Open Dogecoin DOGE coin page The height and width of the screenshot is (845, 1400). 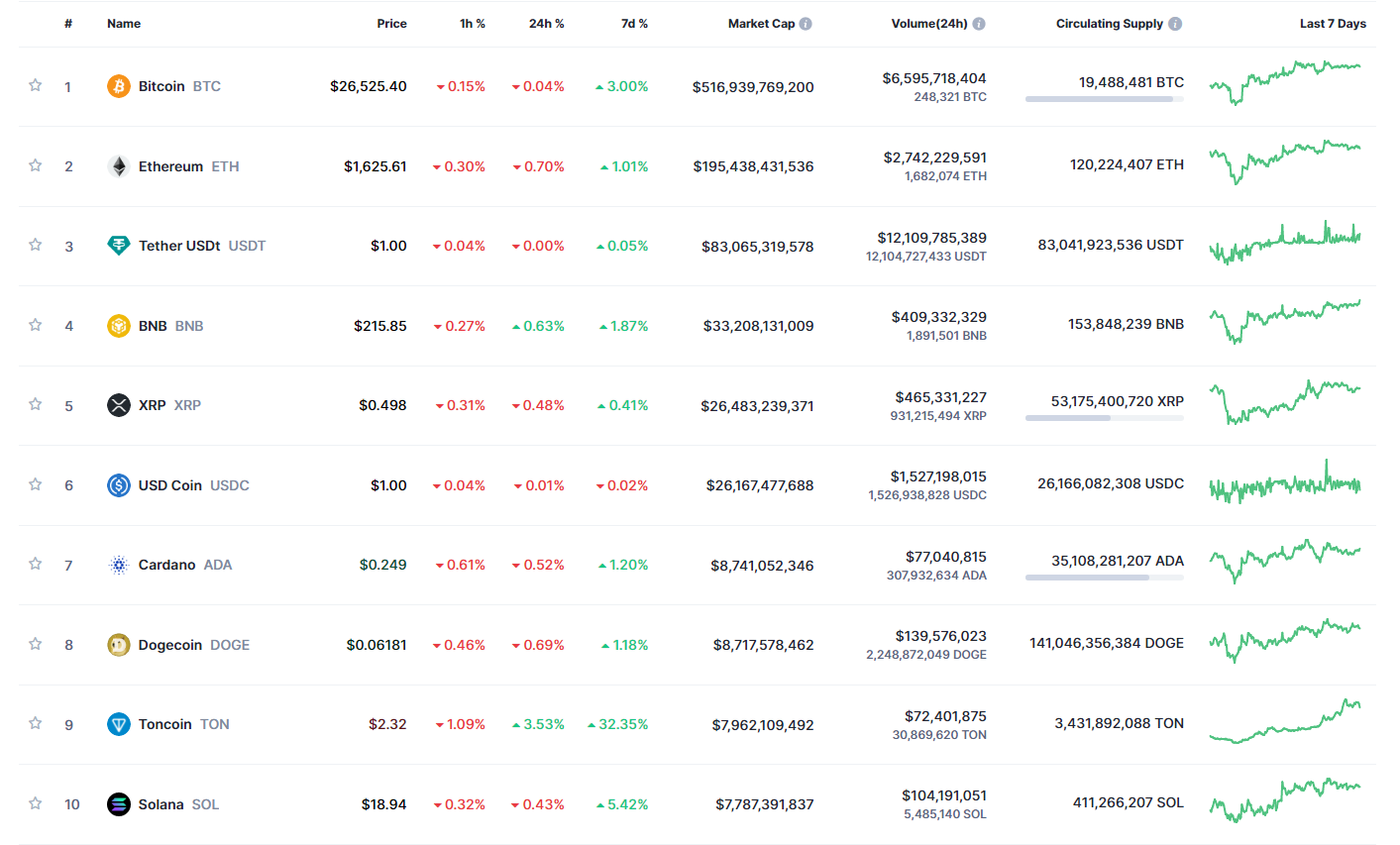194,645
